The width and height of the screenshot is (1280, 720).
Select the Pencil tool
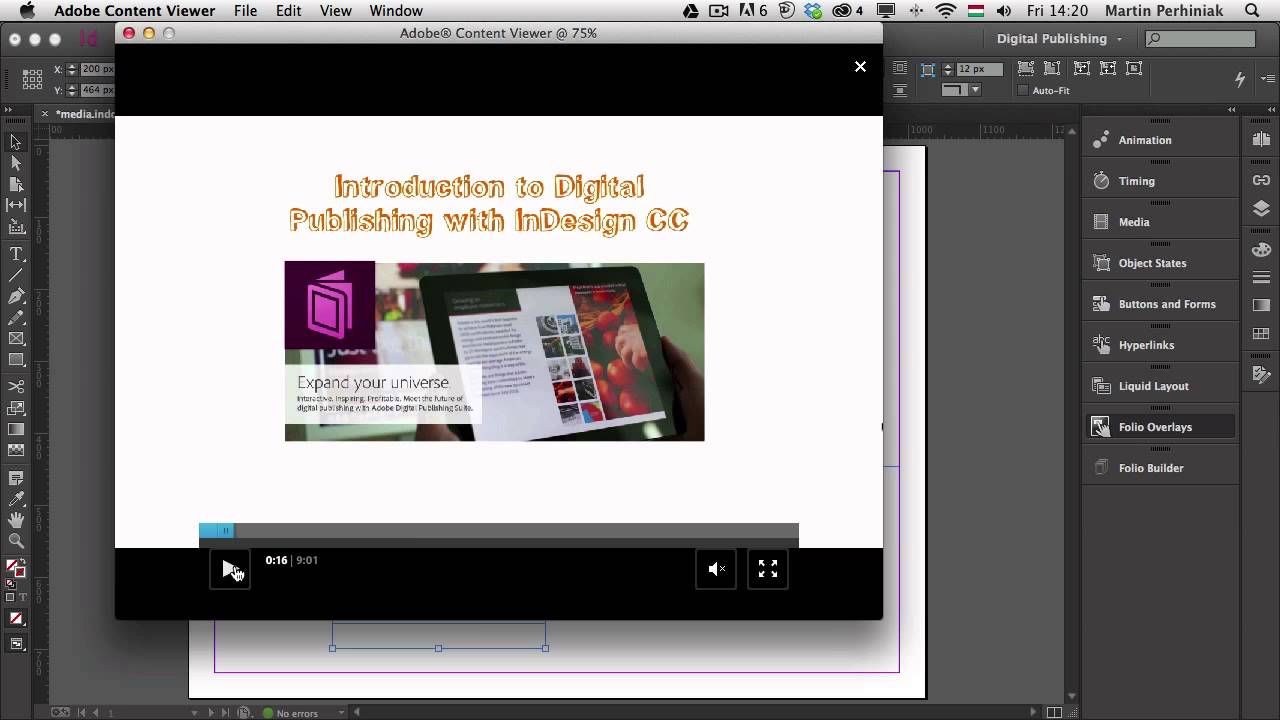(16, 317)
